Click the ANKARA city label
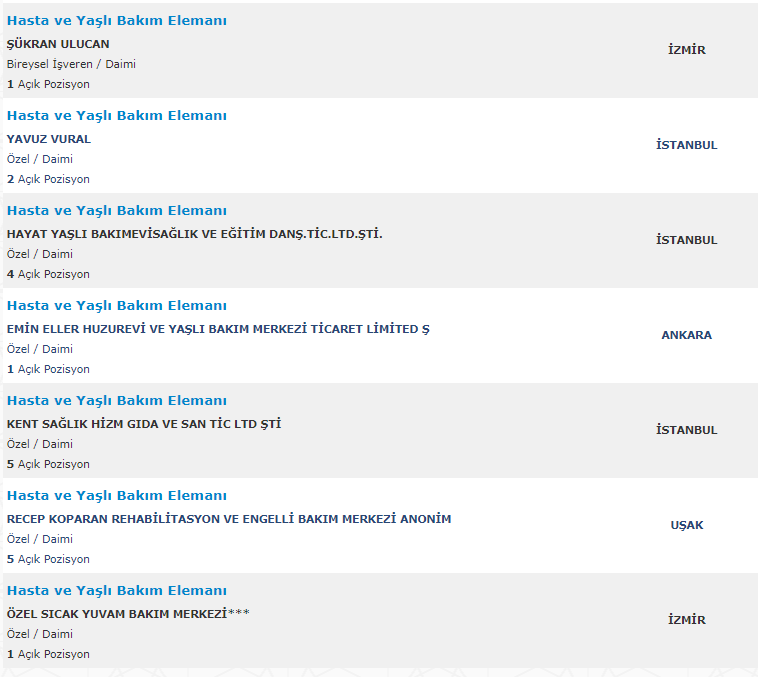Image resolution: width=758 pixels, height=677 pixels. [687, 335]
